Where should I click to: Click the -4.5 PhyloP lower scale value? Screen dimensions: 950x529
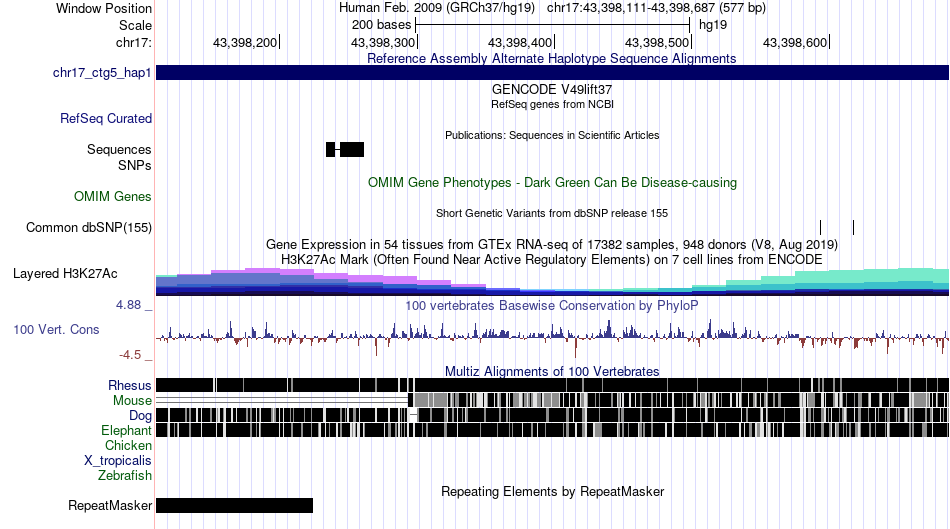tap(130, 354)
